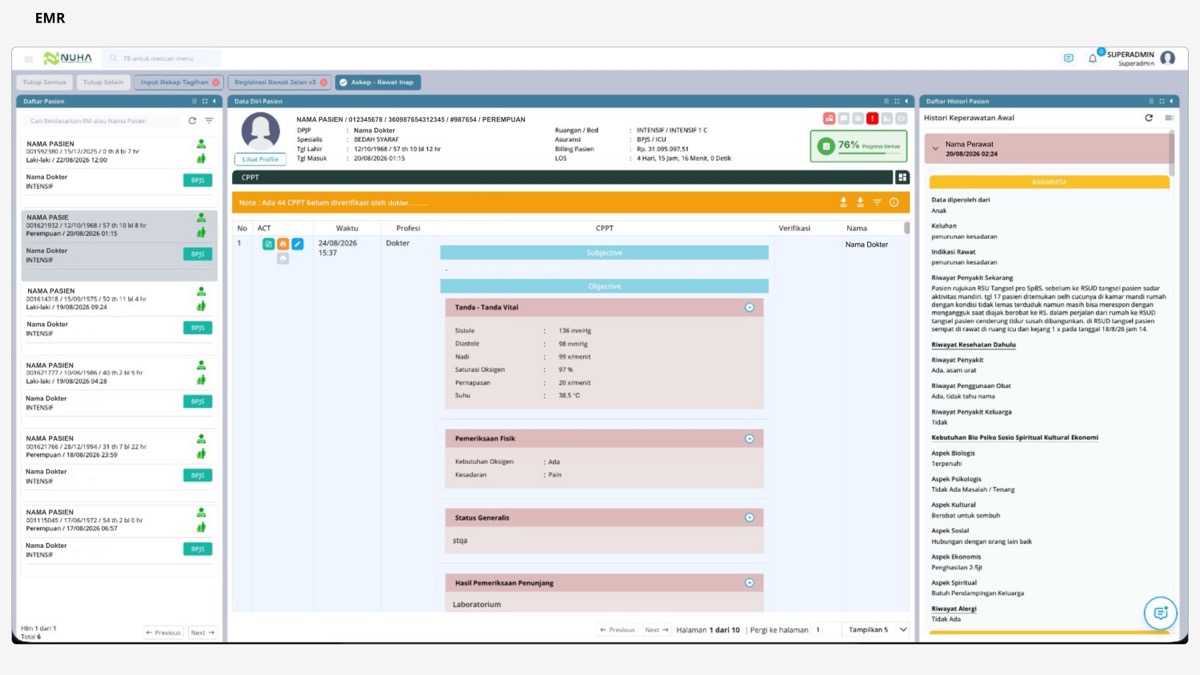This screenshot has height=675, width=1200.
Task: Click the Subjective section bar
Action: [x=604, y=253]
